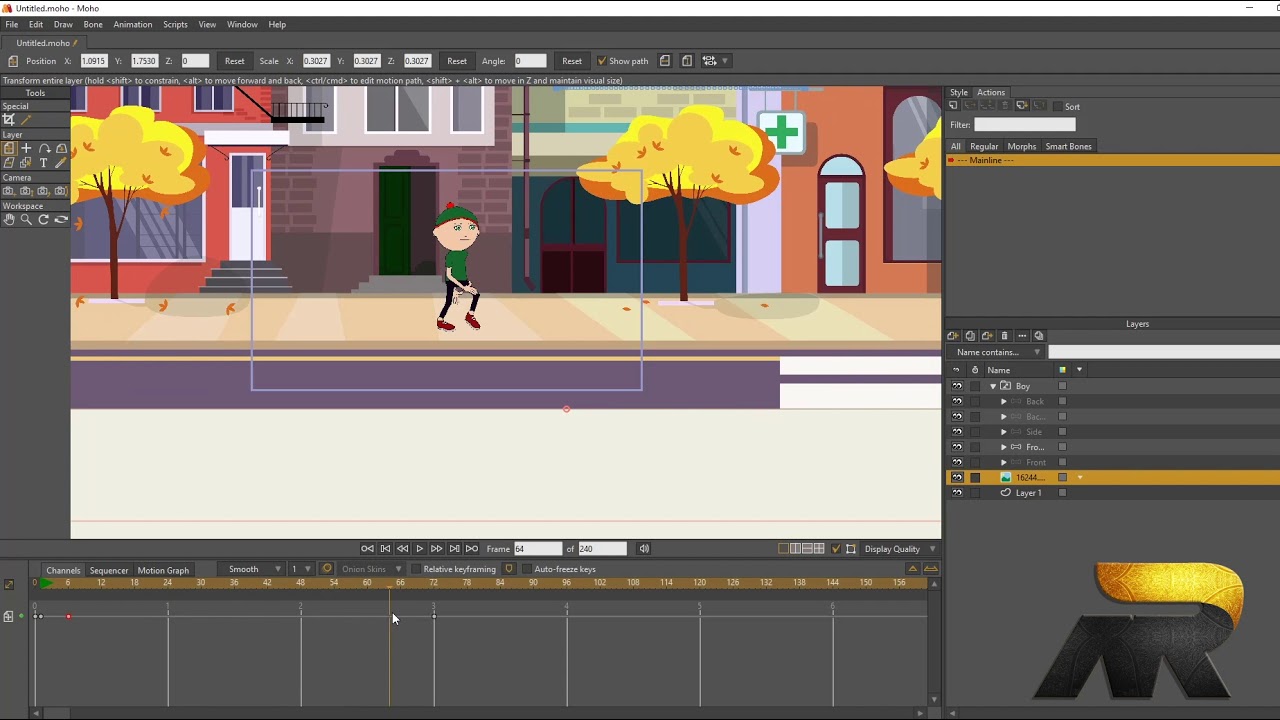Click the Play button in playback controls
This screenshot has height=720, width=1280.
[420, 548]
